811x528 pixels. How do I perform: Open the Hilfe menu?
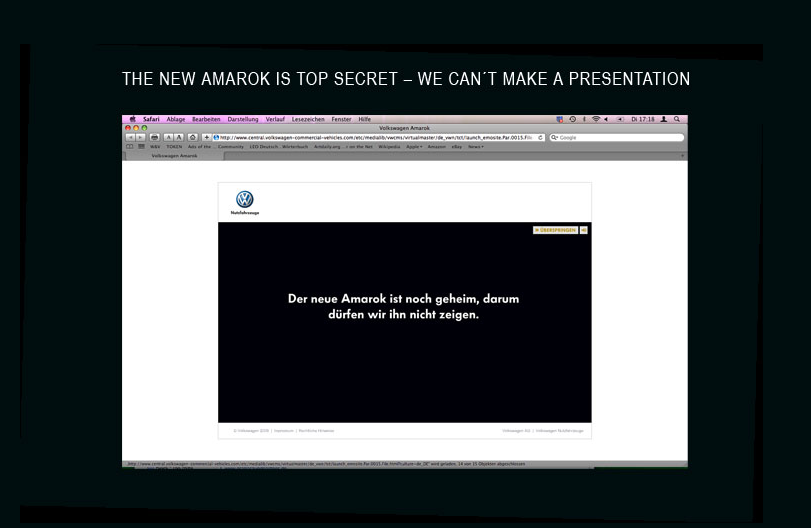pyautogui.click(x=365, y=119)
